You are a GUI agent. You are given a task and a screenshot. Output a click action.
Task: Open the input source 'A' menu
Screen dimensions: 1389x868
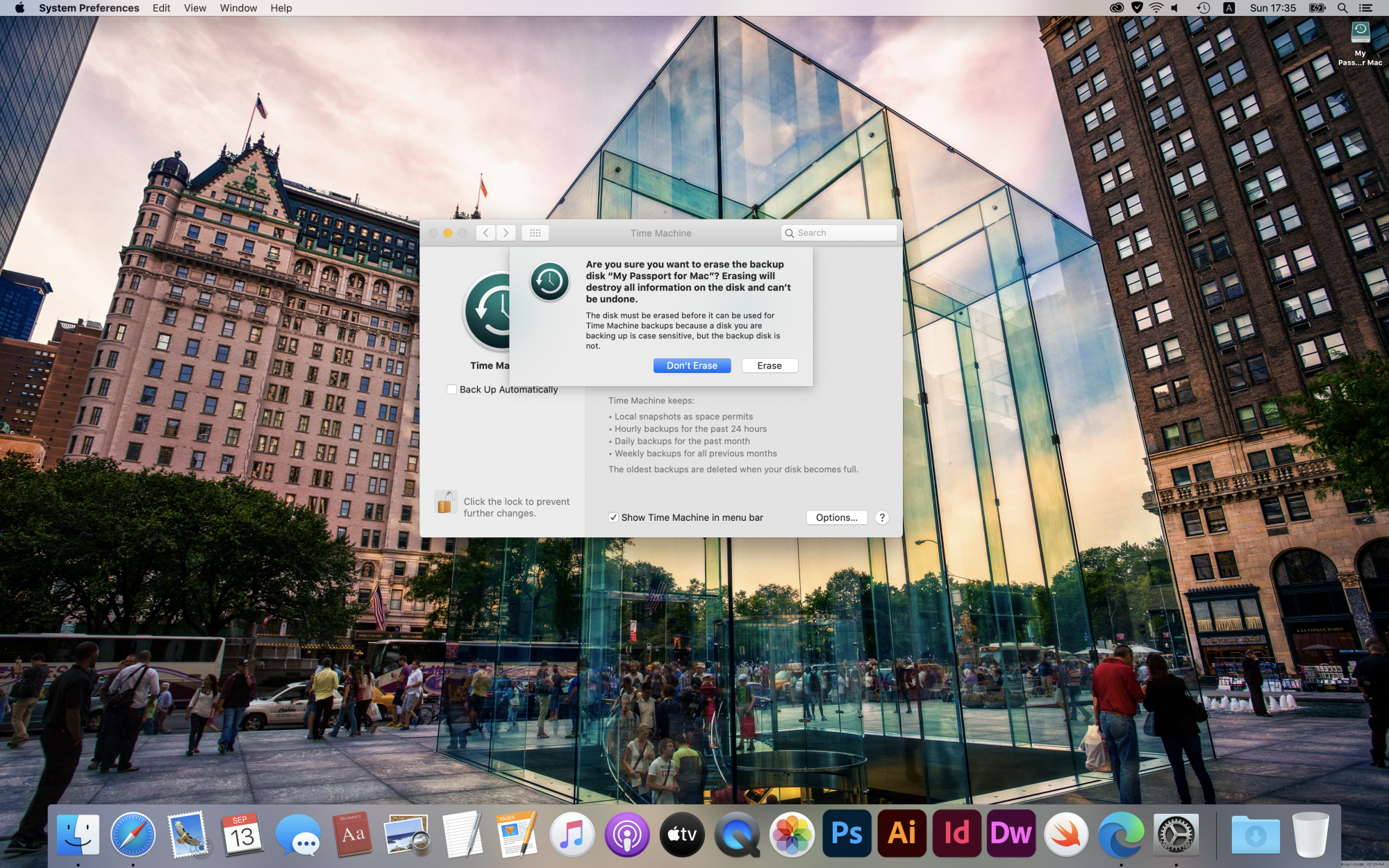pos(1229,8)
